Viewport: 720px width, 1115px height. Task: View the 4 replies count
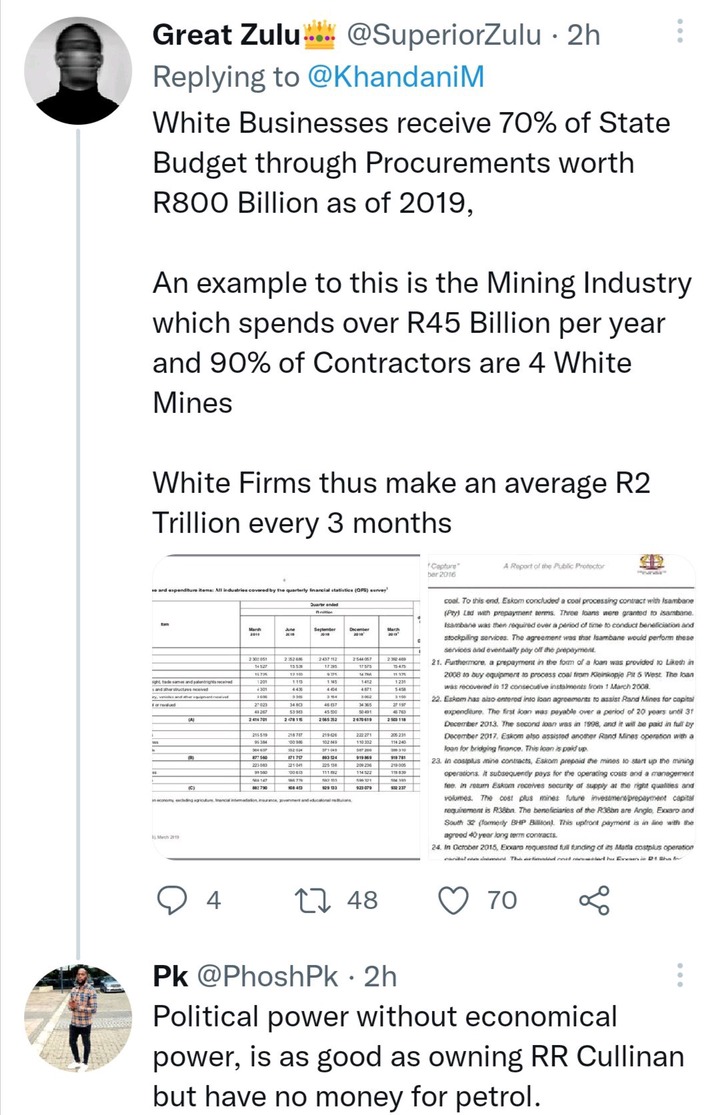click(x=213, y=900)
